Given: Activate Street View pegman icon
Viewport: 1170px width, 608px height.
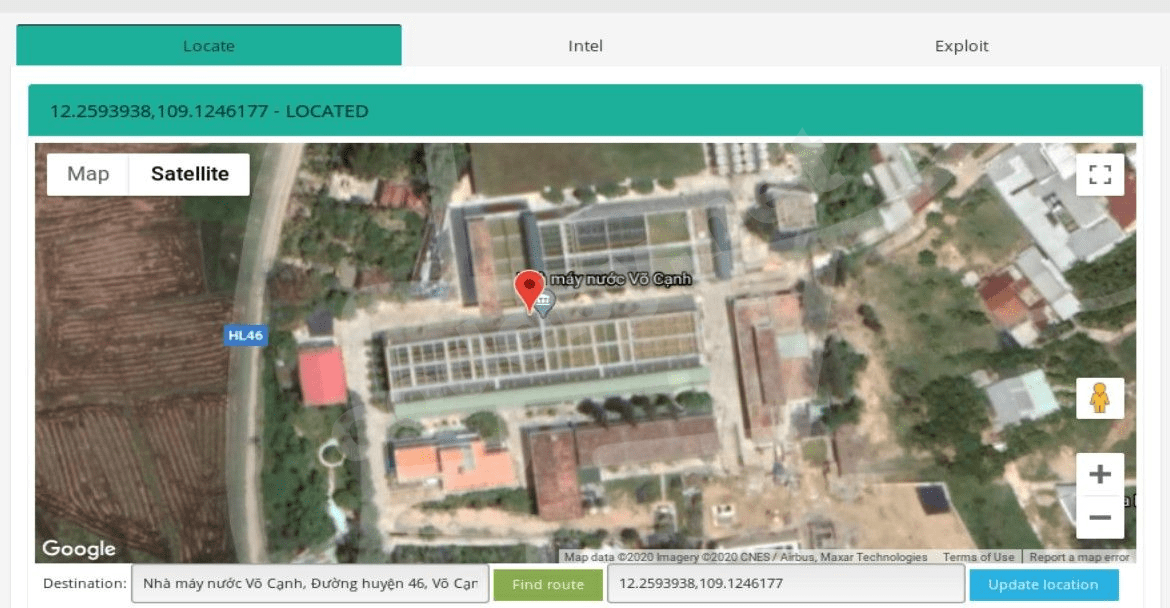Looking at the screenshot, I should coord(1100,398).
